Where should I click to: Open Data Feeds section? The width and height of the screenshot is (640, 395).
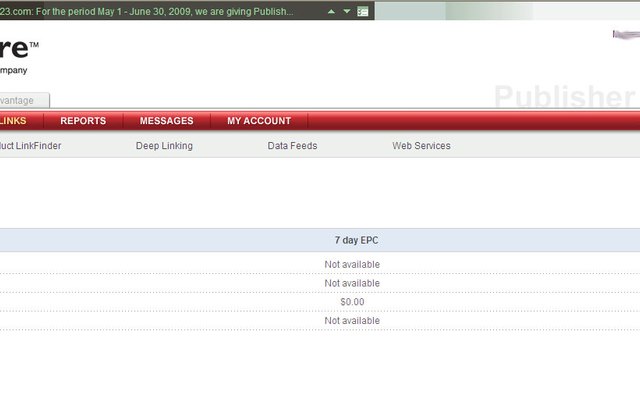(292, 146)
